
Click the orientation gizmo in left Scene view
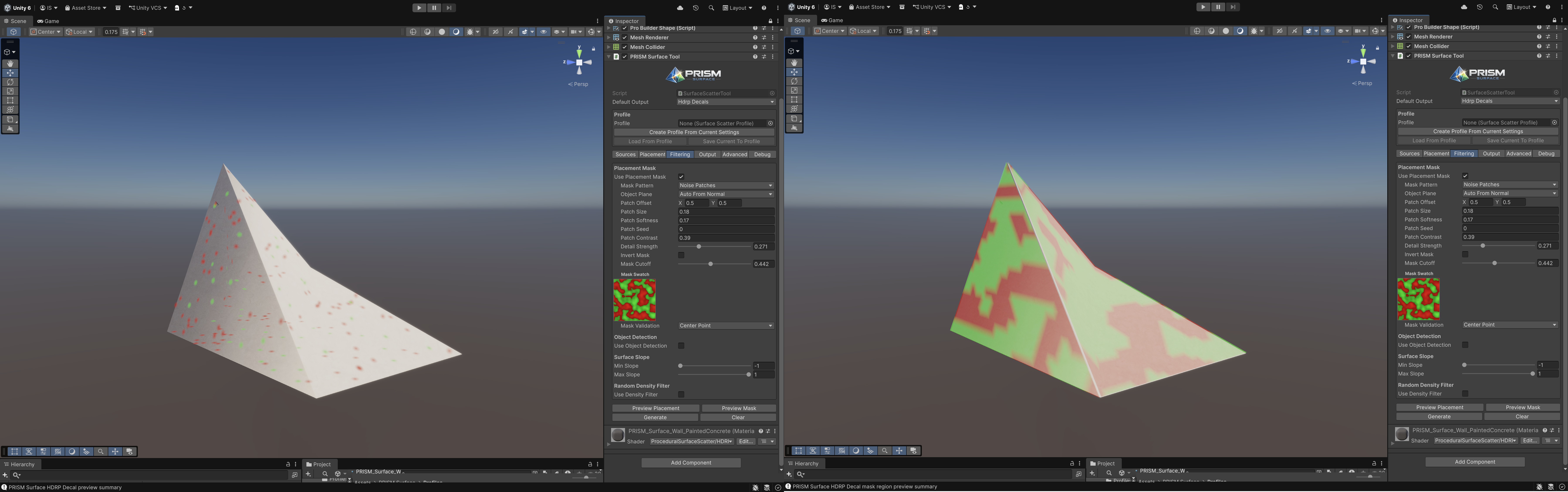tap(579, 62)
